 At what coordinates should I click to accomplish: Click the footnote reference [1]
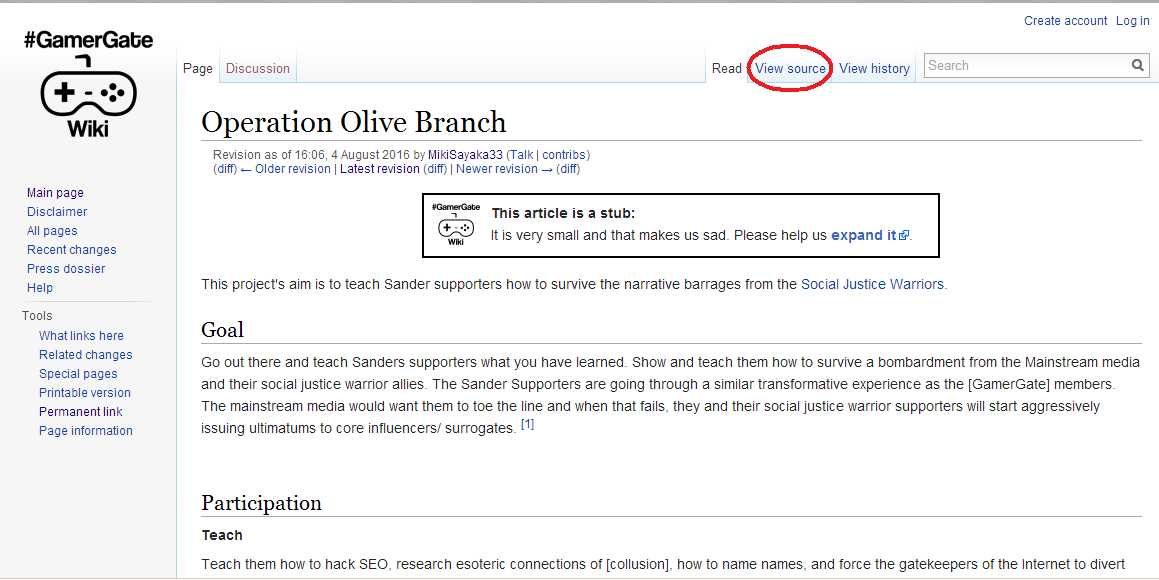point(528,424)
